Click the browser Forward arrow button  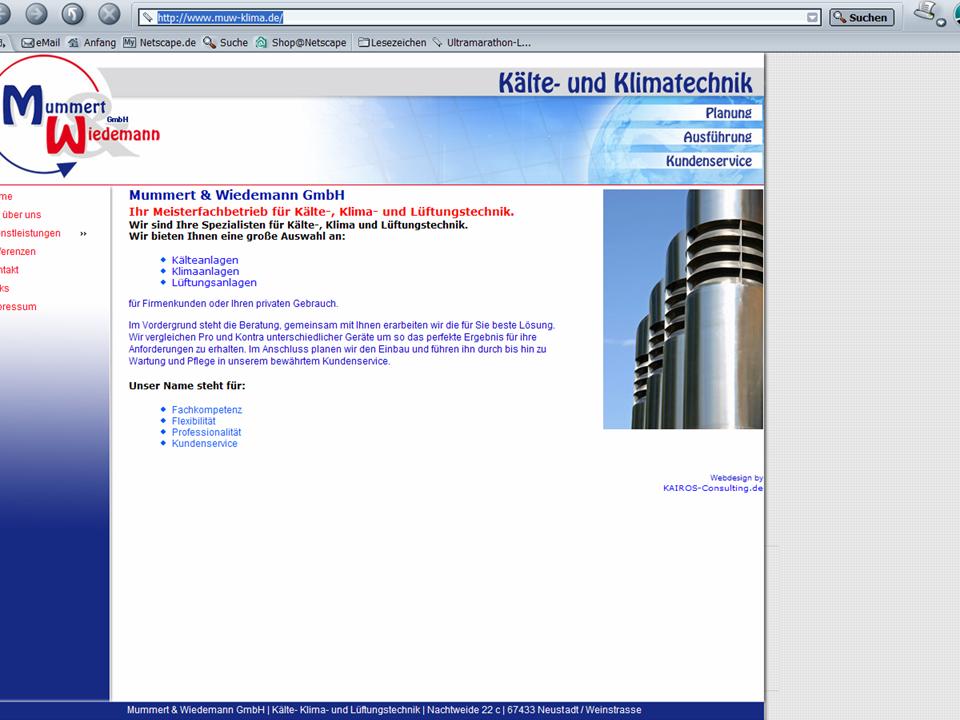36,14
